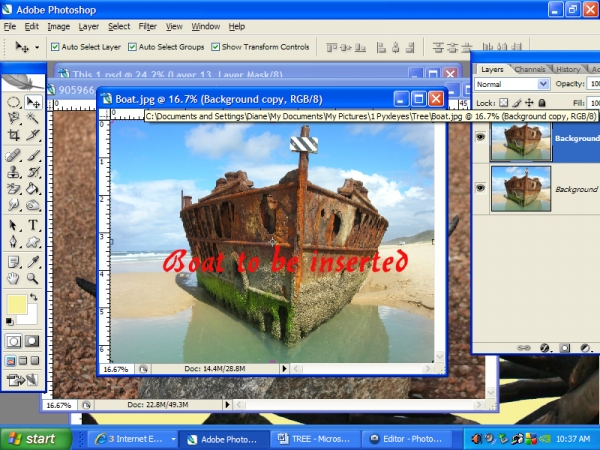Image resolution: width=600 pixels, height=450 pixels.
Task: Switch to the Channels tab
Action: coord(530,69)
